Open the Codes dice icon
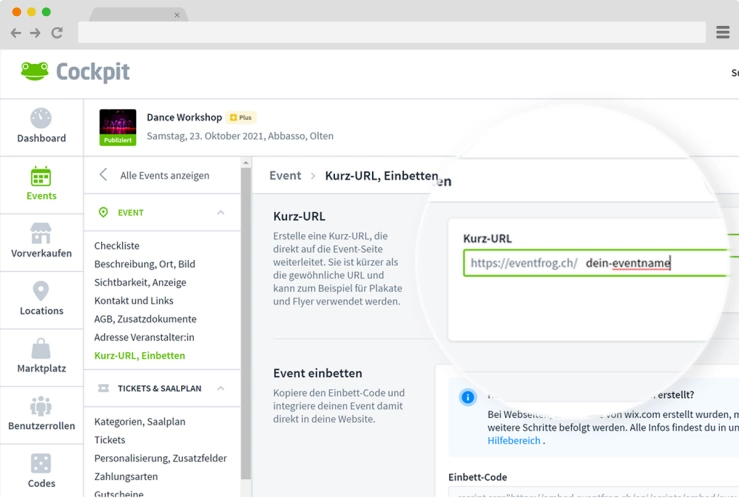 click(41, 463)
